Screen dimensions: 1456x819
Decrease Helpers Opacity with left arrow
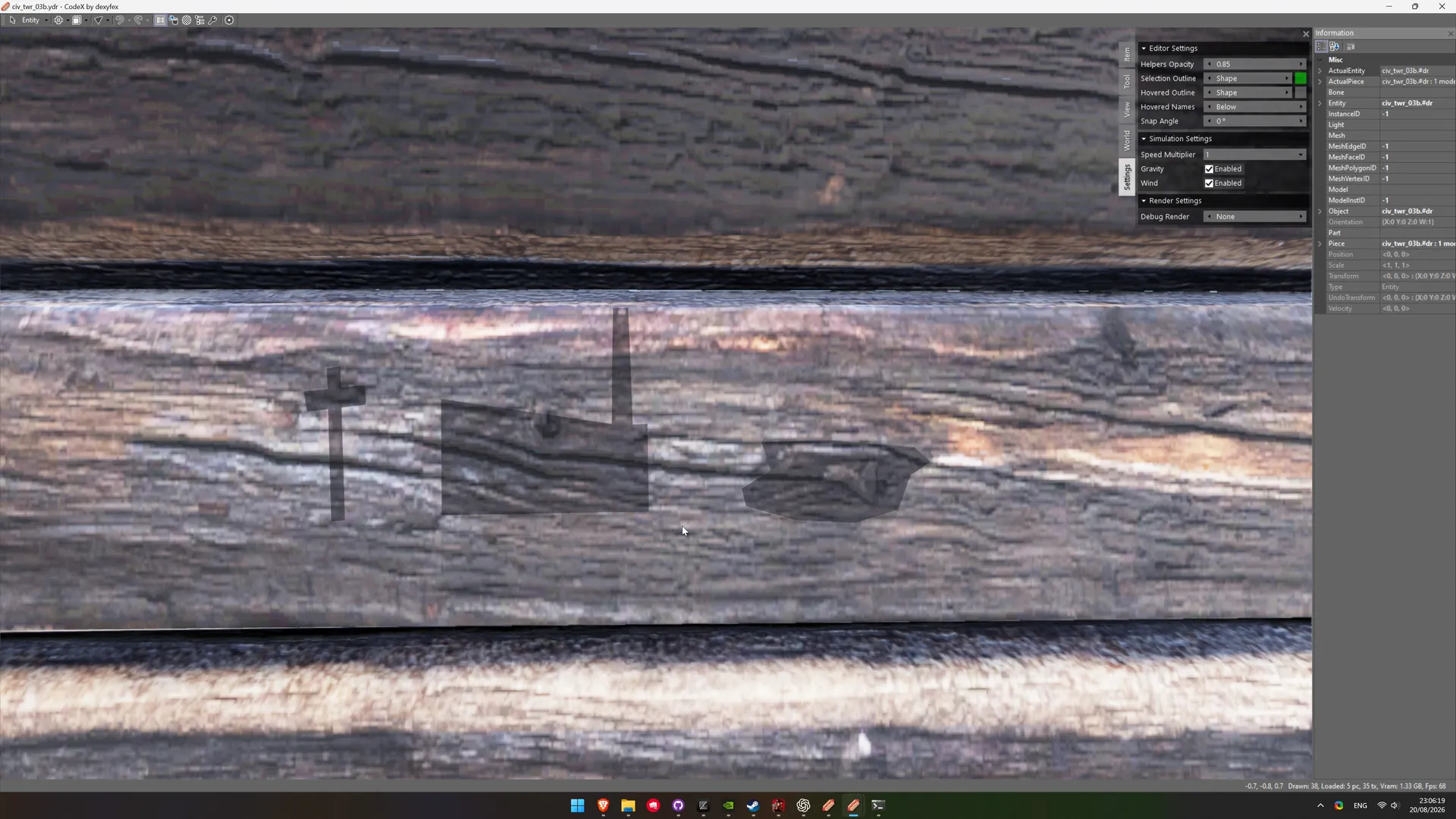click(x=1209, y=64)
